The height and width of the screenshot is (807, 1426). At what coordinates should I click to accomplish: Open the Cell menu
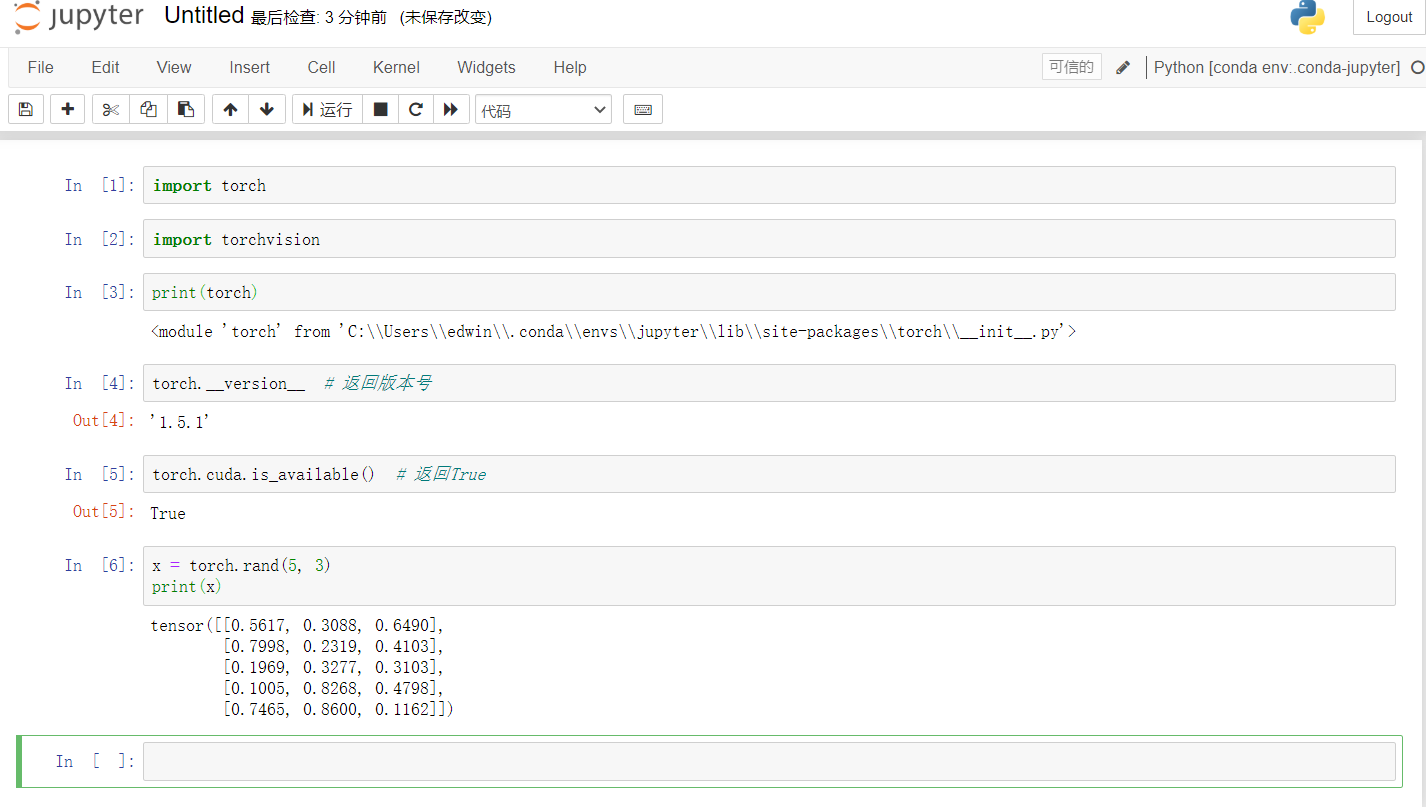click(x=321, y=67)
